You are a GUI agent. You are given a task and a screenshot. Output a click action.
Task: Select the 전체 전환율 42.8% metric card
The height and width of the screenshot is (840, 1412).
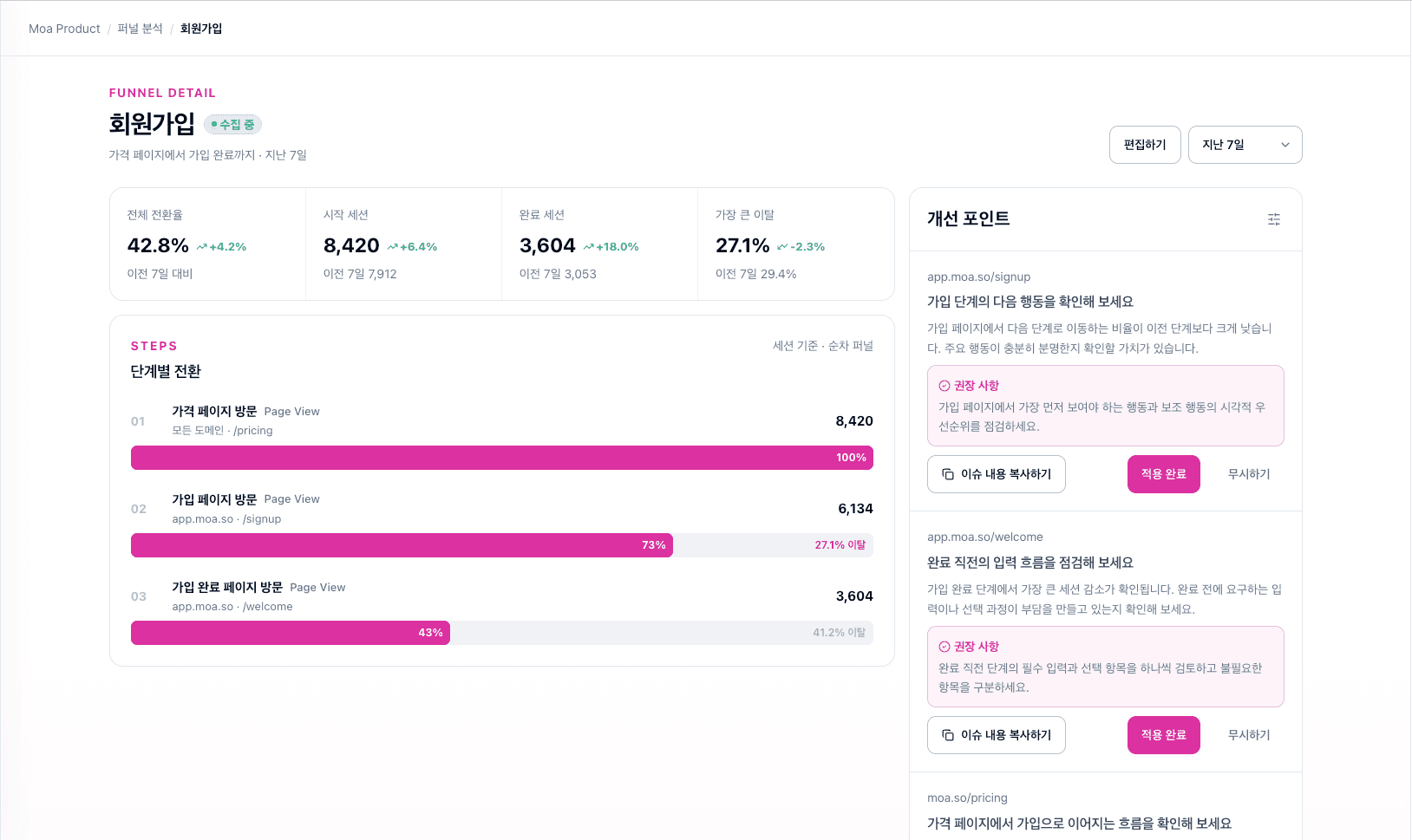click(x=208, y=244)
